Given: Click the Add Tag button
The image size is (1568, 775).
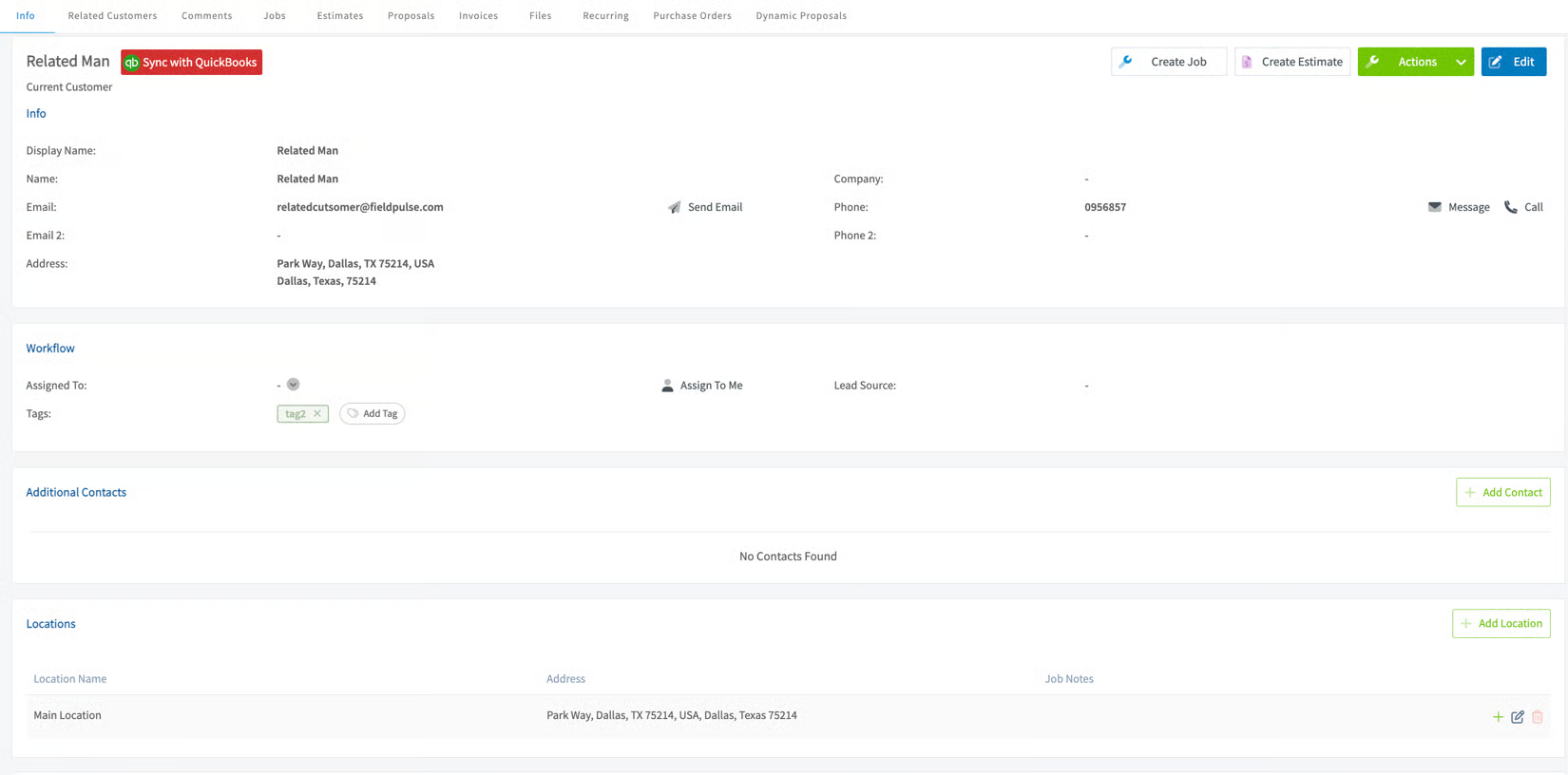Looking at the screenshot, I should tap(373, 414).
